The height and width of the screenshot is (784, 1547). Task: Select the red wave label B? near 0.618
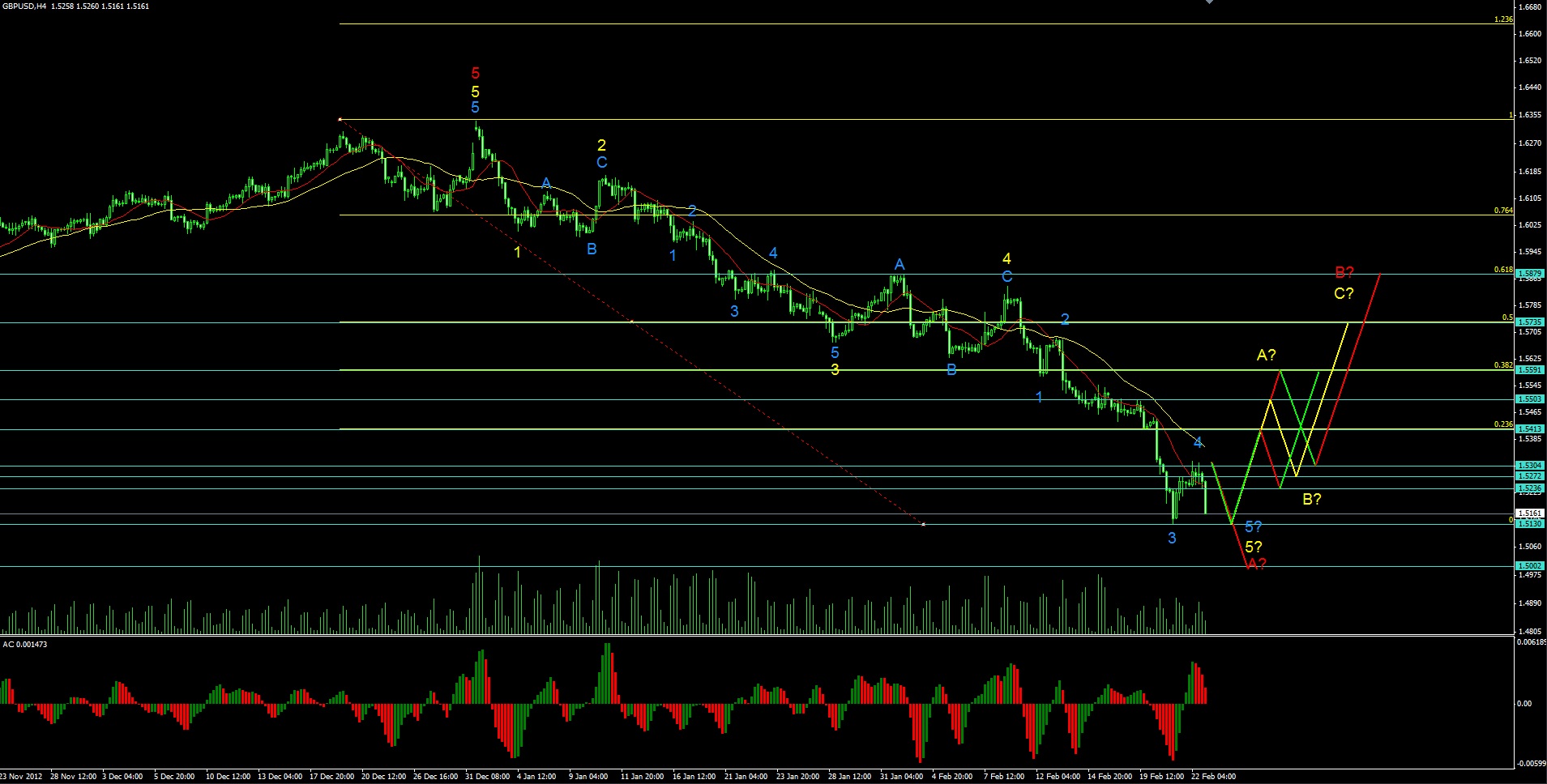click(1344, 273)
